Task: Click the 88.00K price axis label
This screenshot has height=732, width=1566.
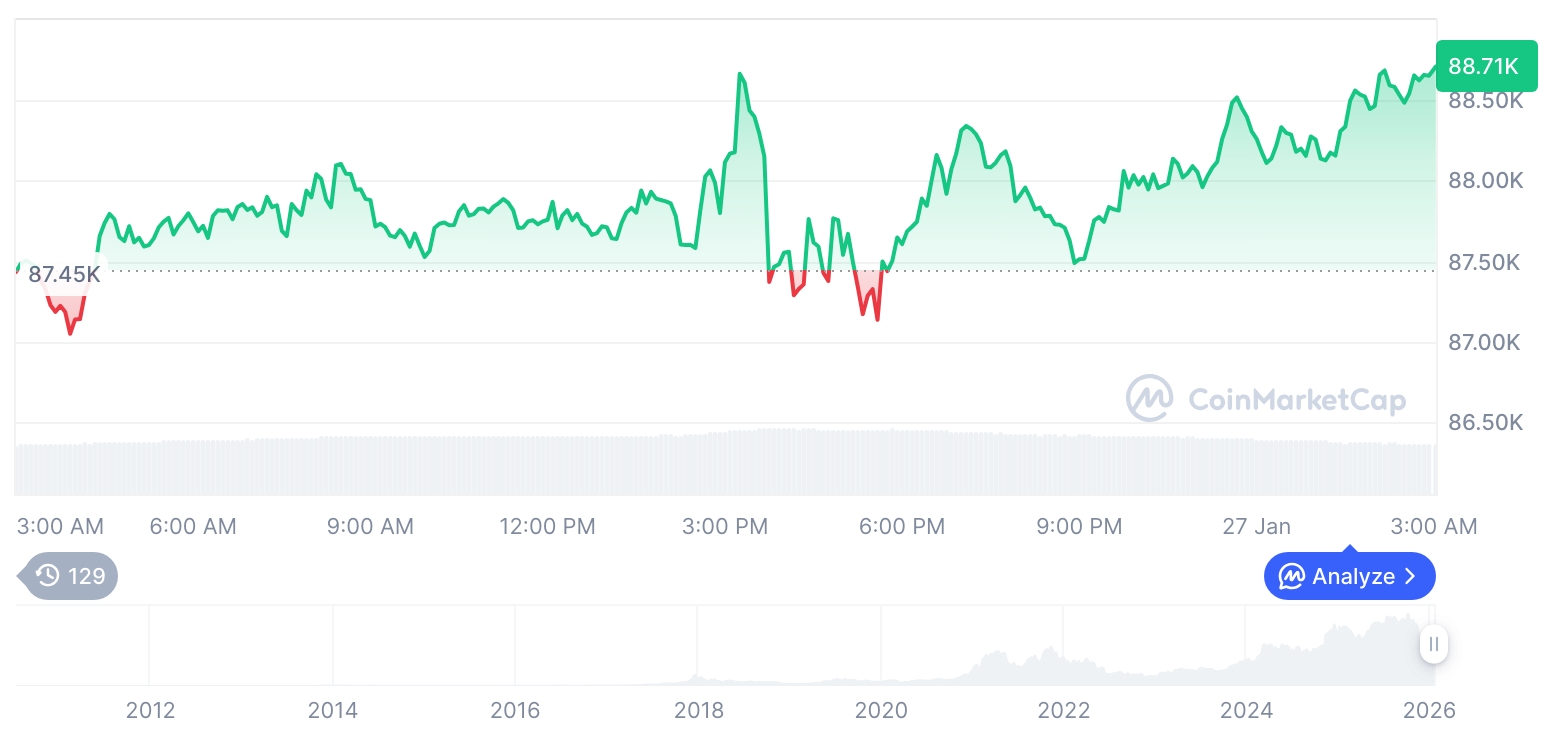Action: [x=1485, y=181]
